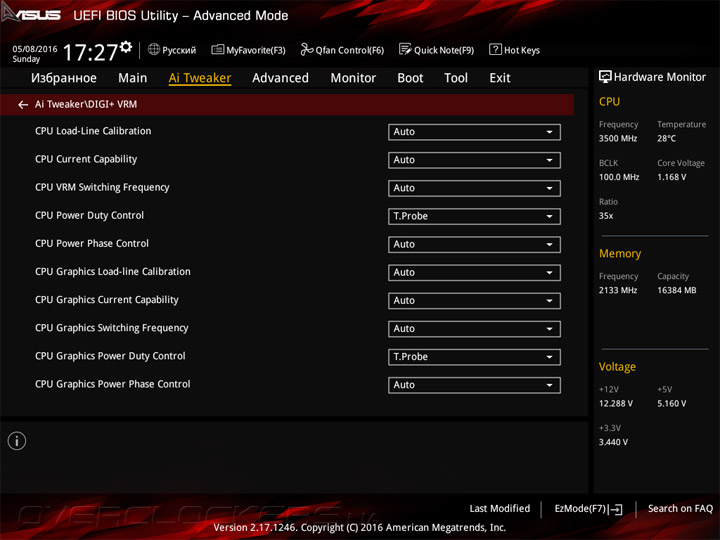Select CPU Graphics Current Capability label
Viewport: 720px width, 540px height.
click(x=107, y=299)
